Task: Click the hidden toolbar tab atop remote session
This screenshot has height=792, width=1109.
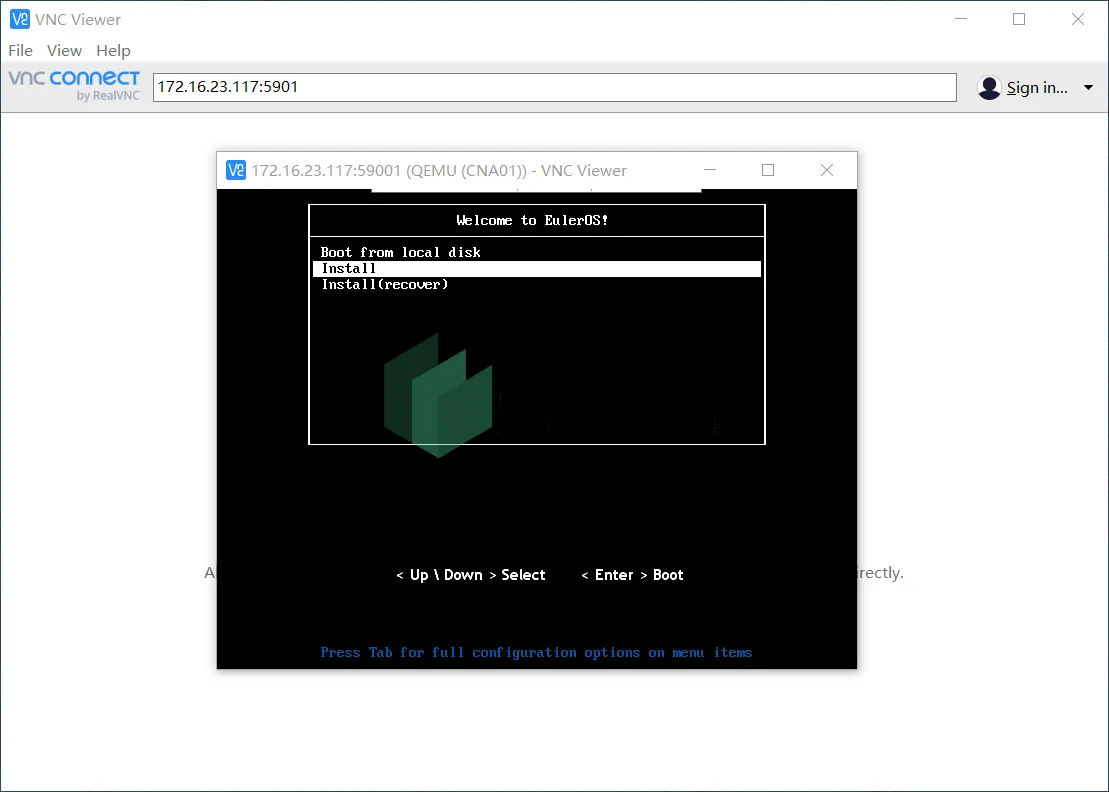Action: (536, 190)
